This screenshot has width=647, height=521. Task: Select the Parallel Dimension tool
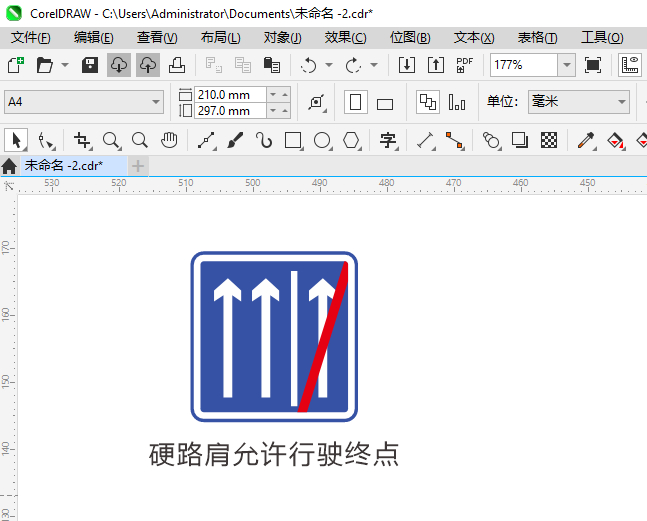(425, 140)
